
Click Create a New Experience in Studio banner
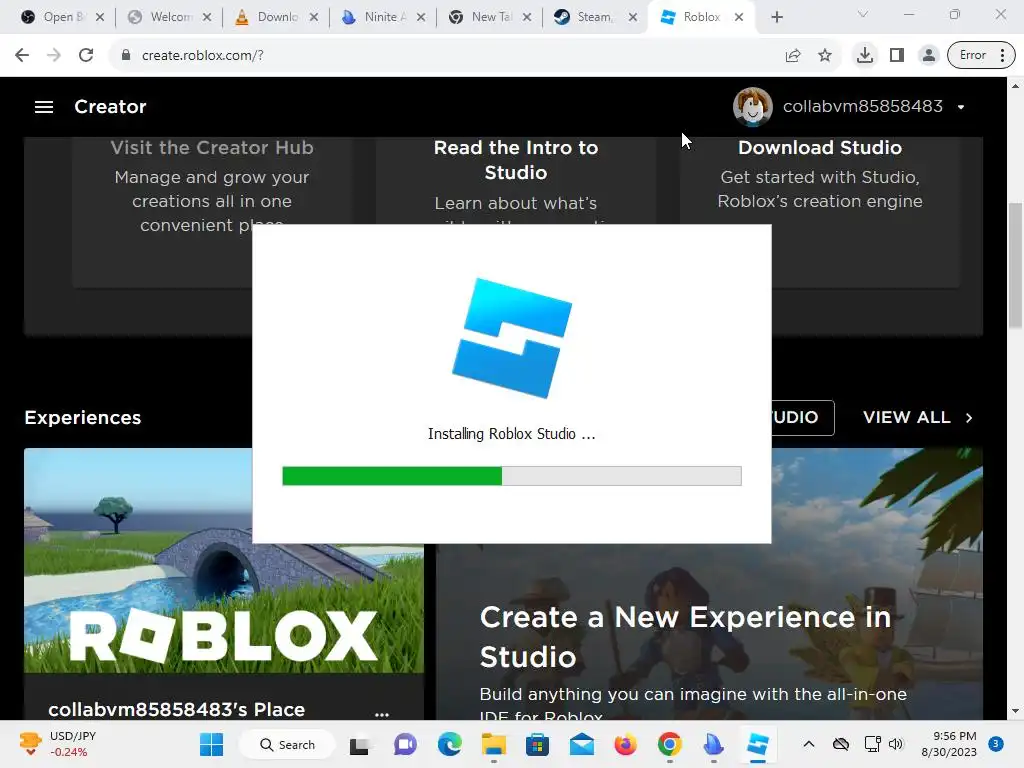click(709, 632)
